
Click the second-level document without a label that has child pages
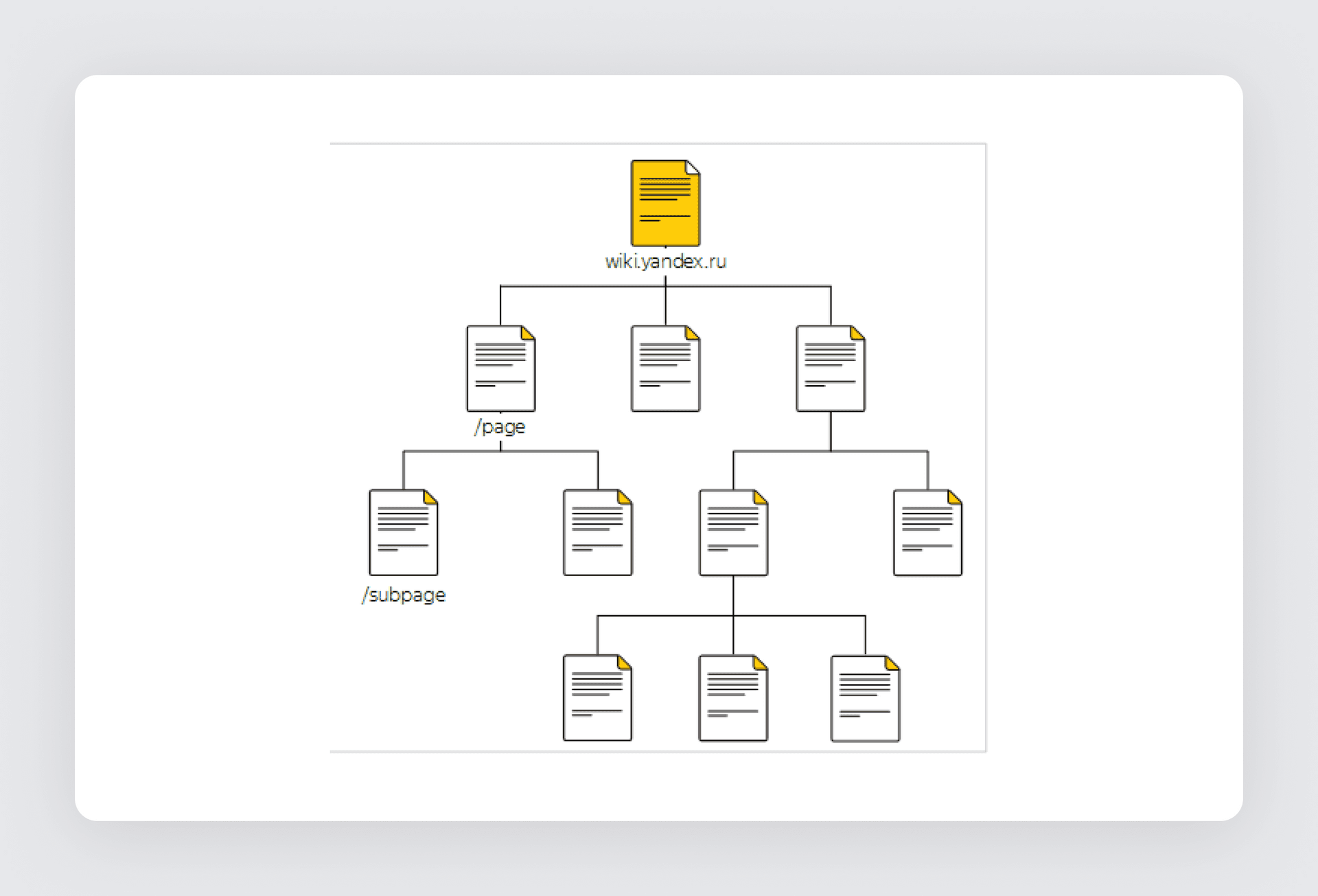coord(831,369)
